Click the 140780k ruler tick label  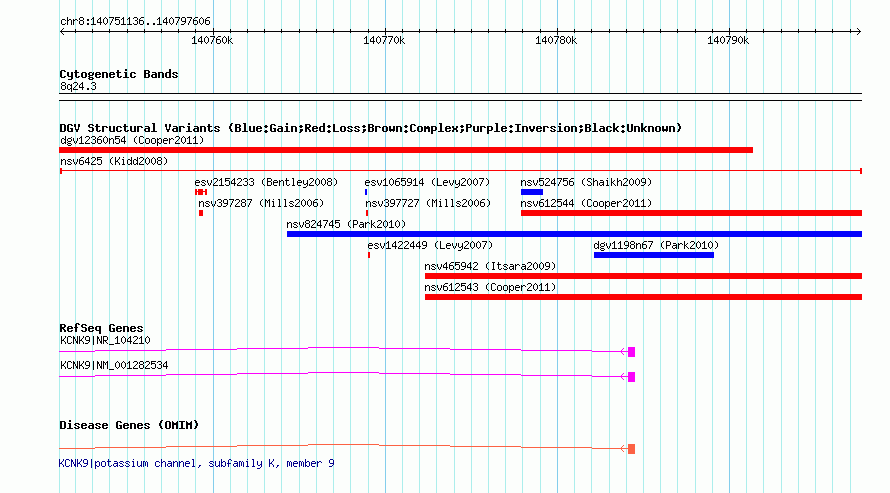(556, 40)
